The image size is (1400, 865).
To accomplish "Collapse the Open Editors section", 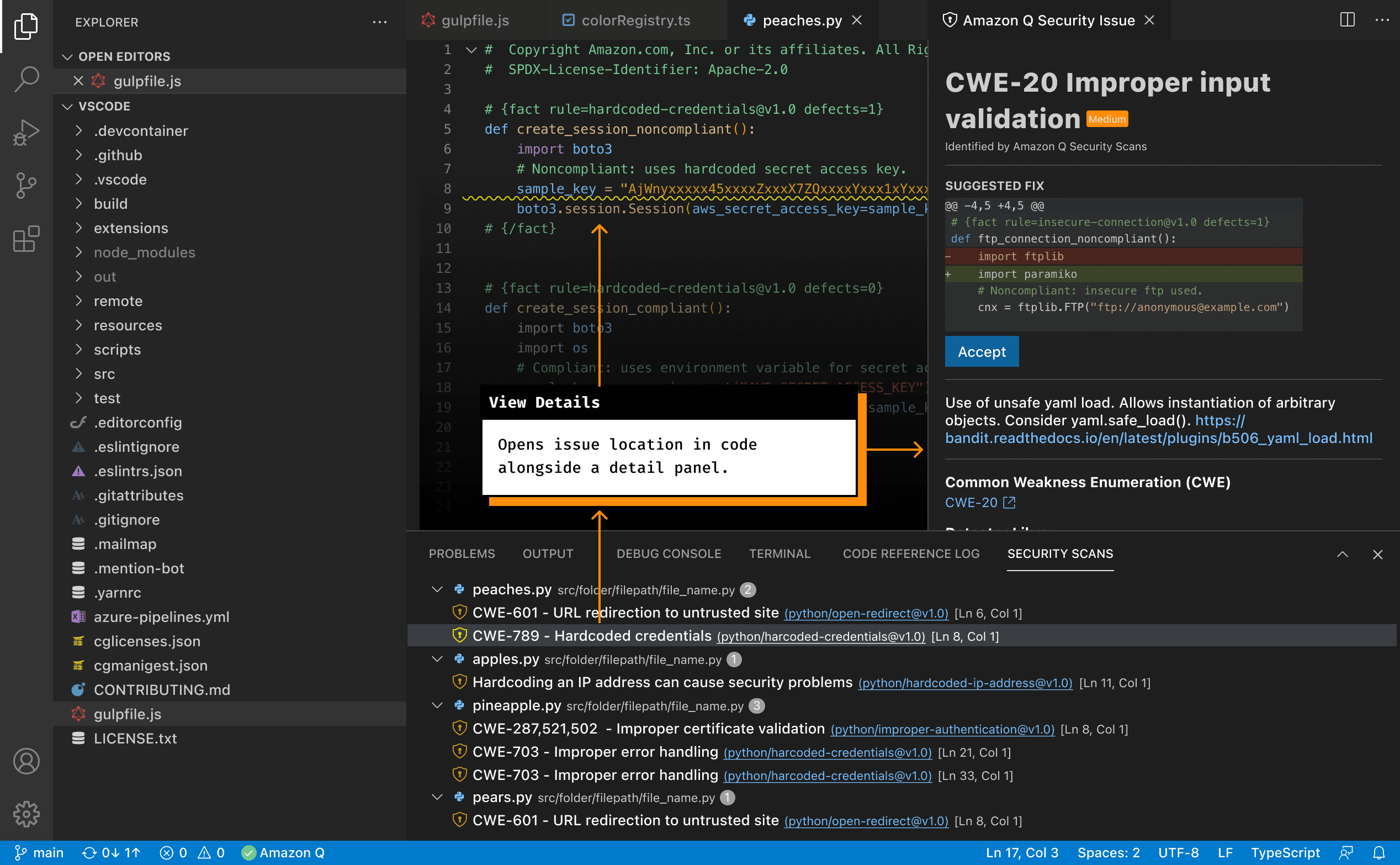I will (x=67, y=56).
